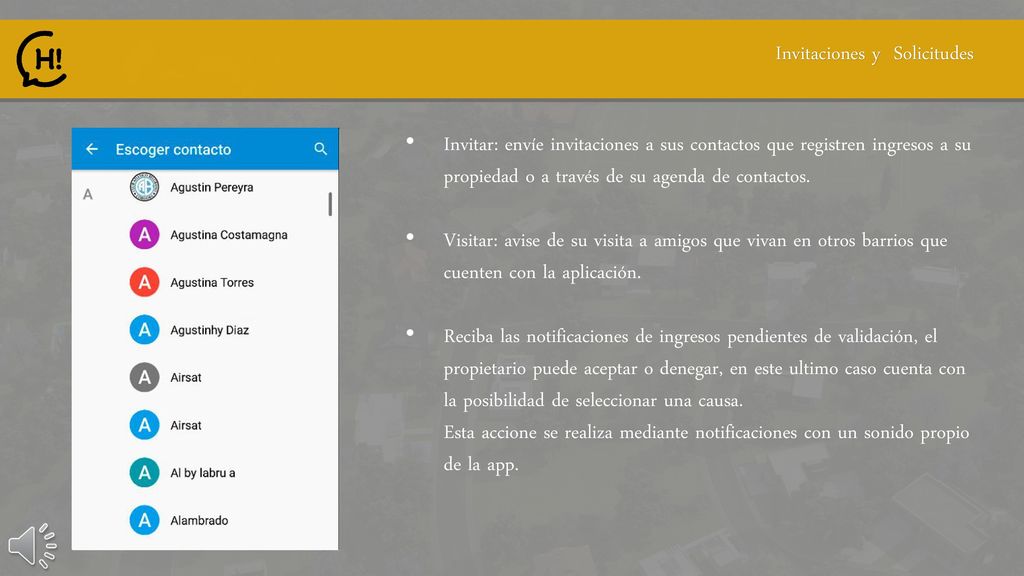The image size is (1024, 576).
Task: Tap the teal avatar for Al by labru a
Action: coord(144,473)
